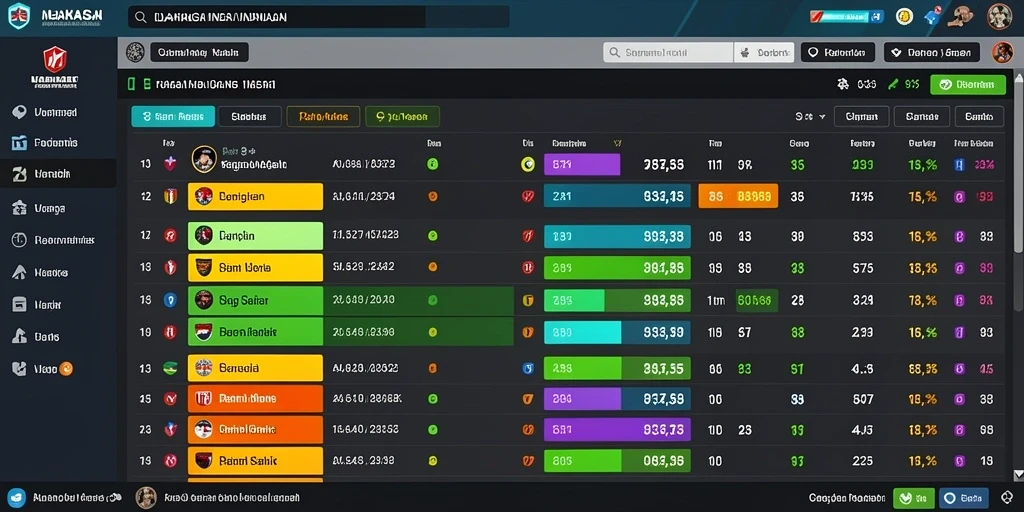Click the clock circle icon beside Reomnitiiks
This screenshot has width=1024, height=512.
click(x=19, y=240)
